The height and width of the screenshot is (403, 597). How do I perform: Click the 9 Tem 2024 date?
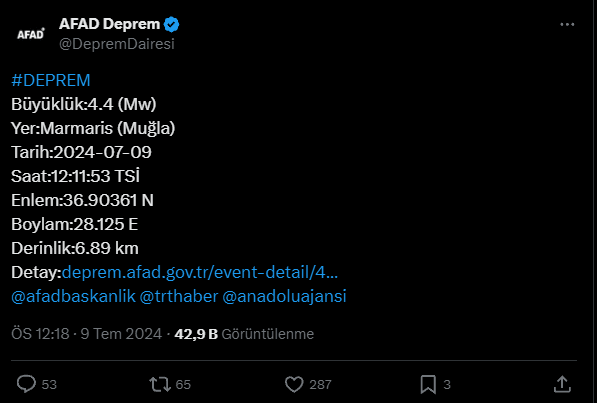(x=121, y=334)
